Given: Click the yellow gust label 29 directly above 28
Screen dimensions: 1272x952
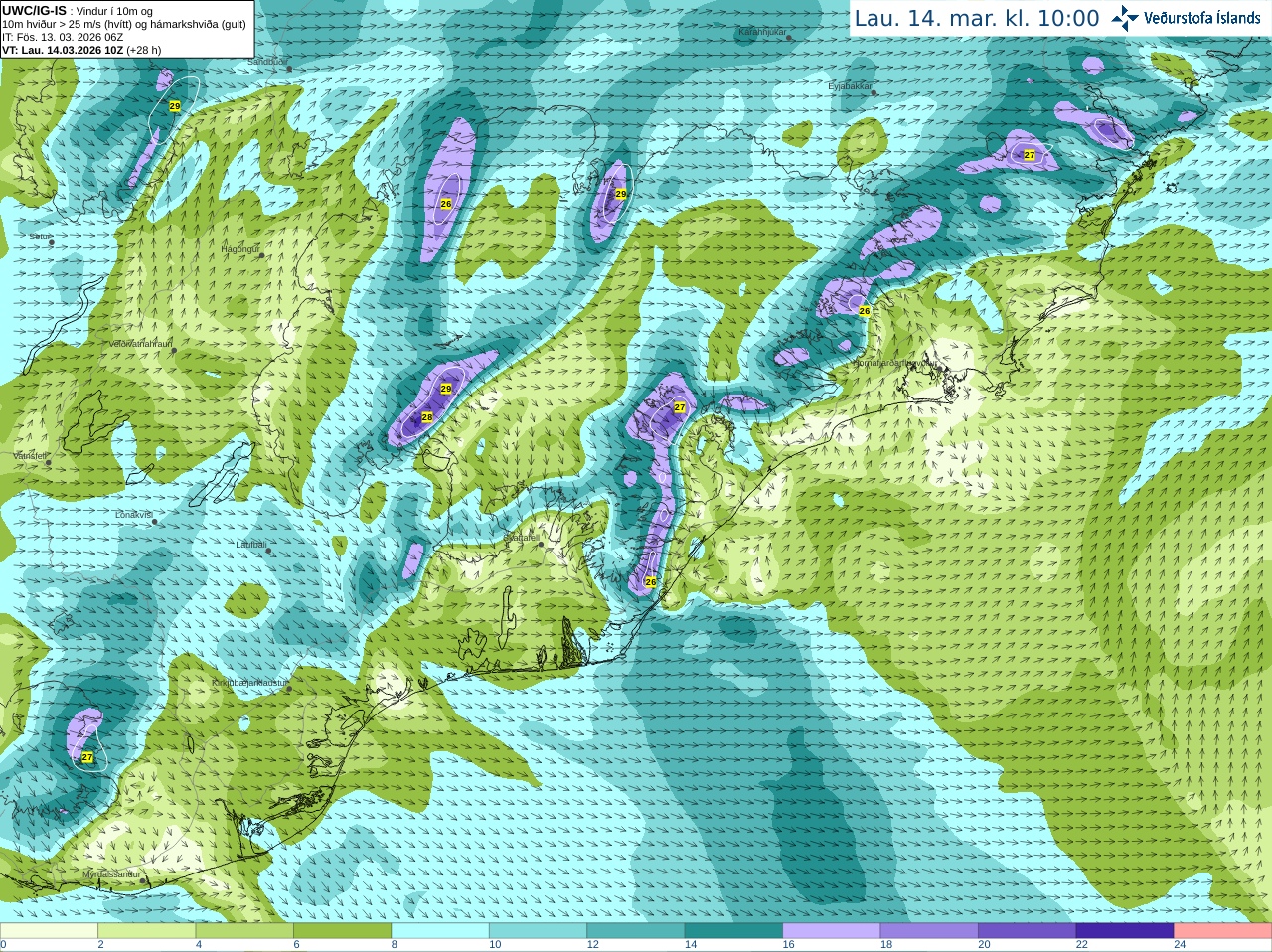Looking at the screenshot, I should coord(446,389).
